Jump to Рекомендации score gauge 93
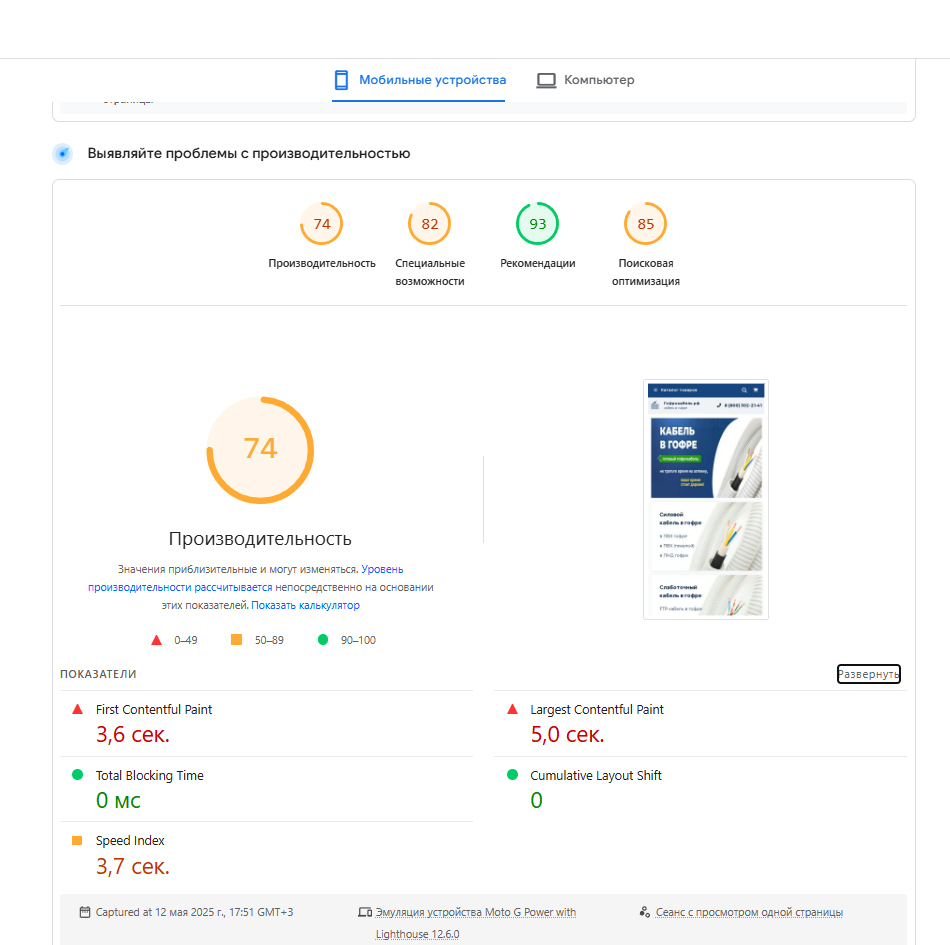This screenshot has width=950, height=945. [x=538, y=224]
